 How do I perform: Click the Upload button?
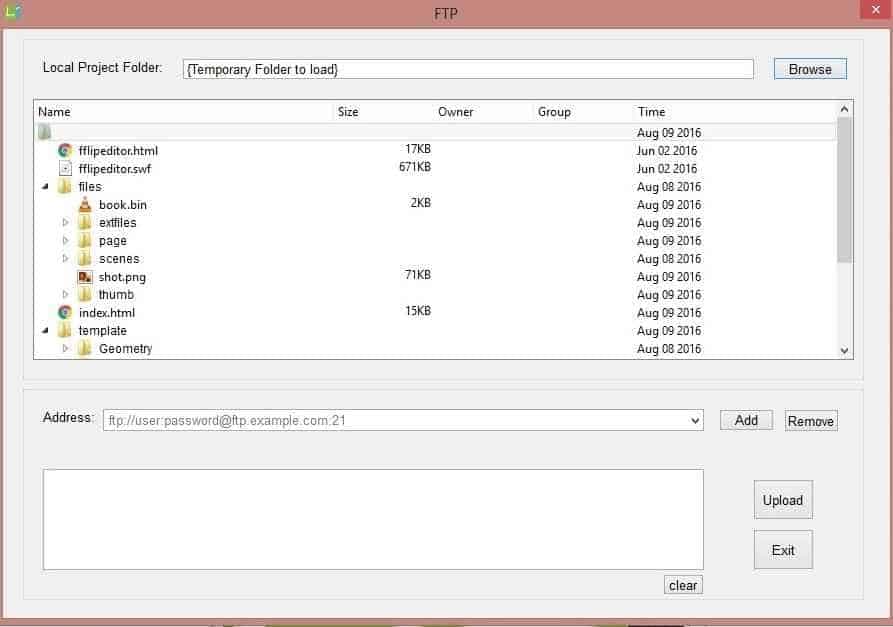[x=783, y=500]
